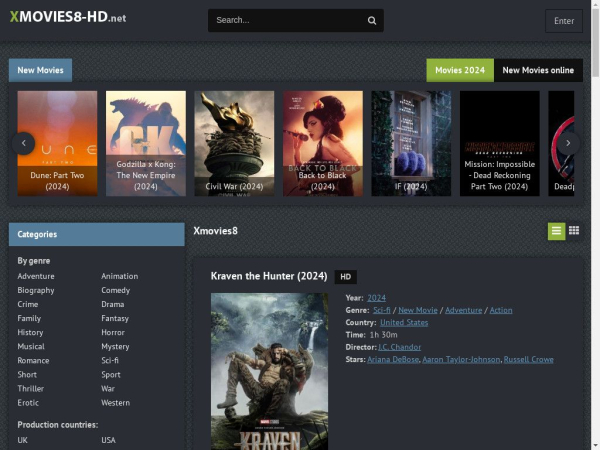Open Back to Black poster
The width and height of the screenshot is (600, 450).
tap(323, 143)
